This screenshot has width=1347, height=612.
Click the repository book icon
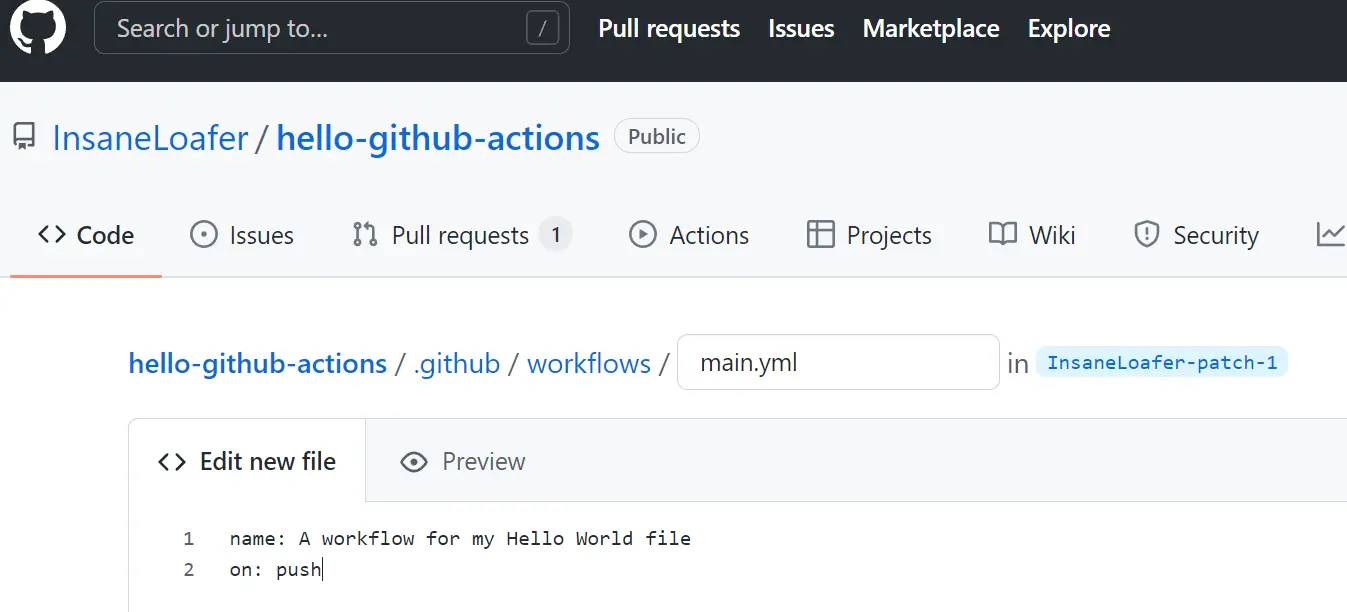pos(24,137)
